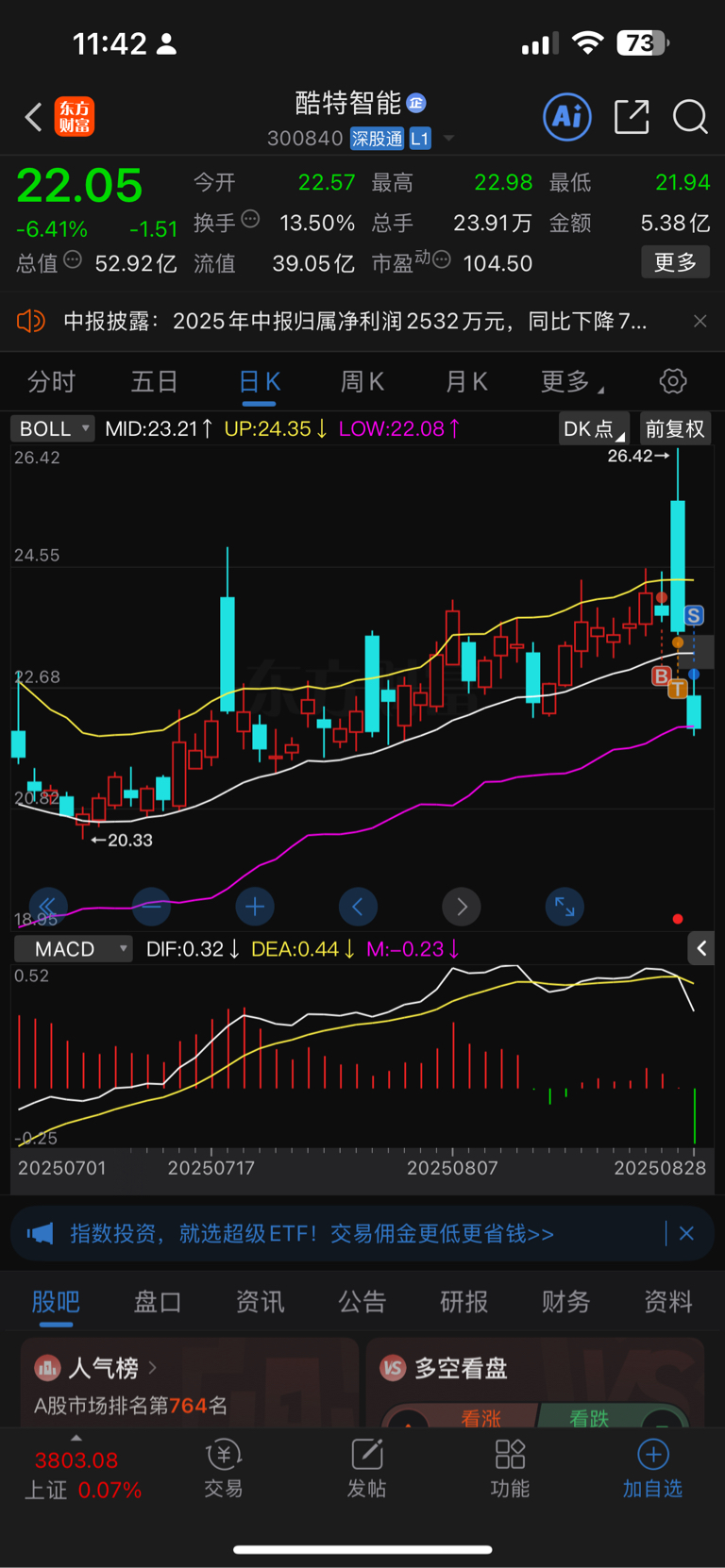Tap the 市盈 info circle icon
Image resolution: width=725 pixels, height=1568 pixels.
[x=441, y=259]
